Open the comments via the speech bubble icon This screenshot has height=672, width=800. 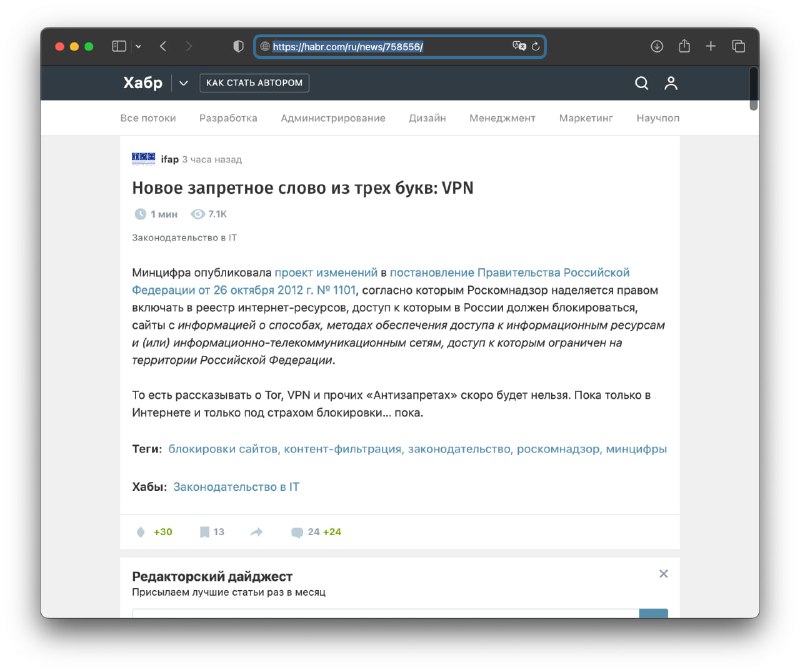pos(297,532)
